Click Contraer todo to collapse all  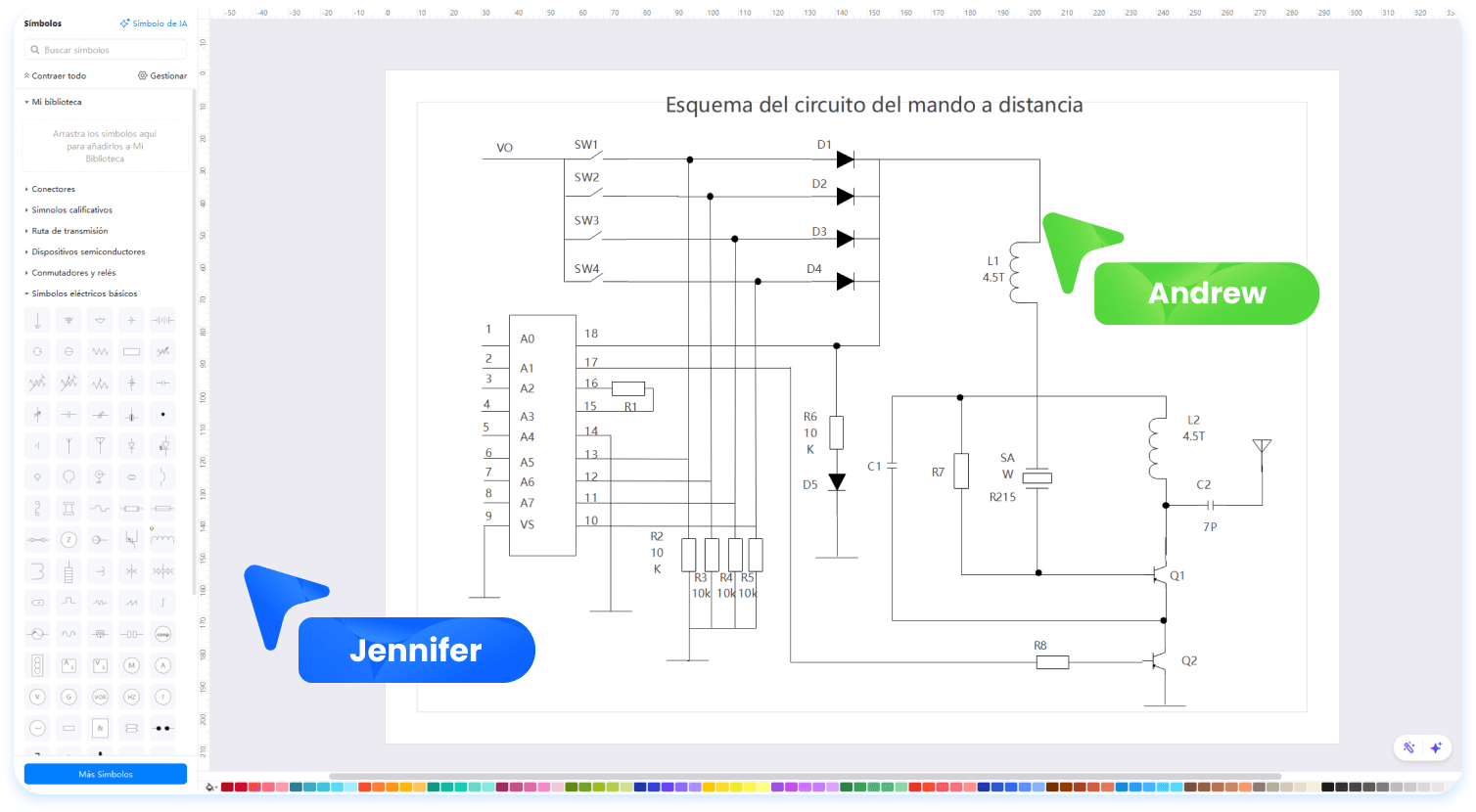pyautogui.click(x=58, y=75)
